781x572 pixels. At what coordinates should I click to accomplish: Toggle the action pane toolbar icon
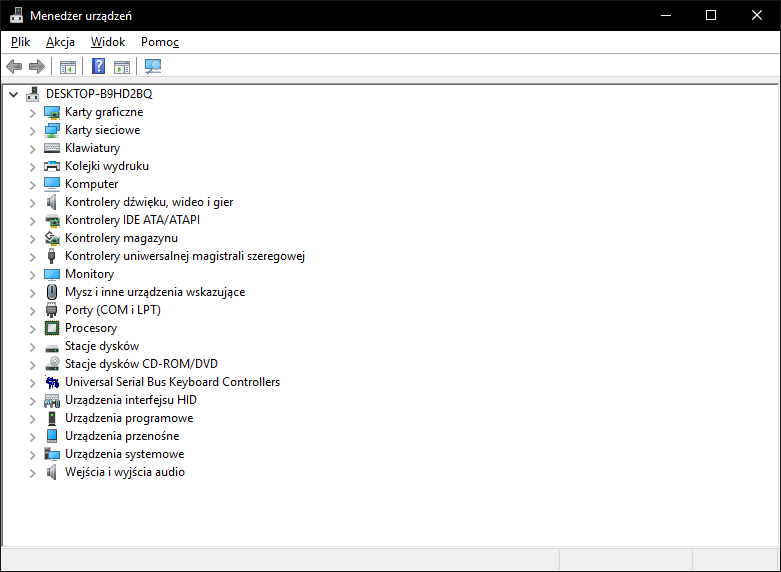click(x=122, y=66)
